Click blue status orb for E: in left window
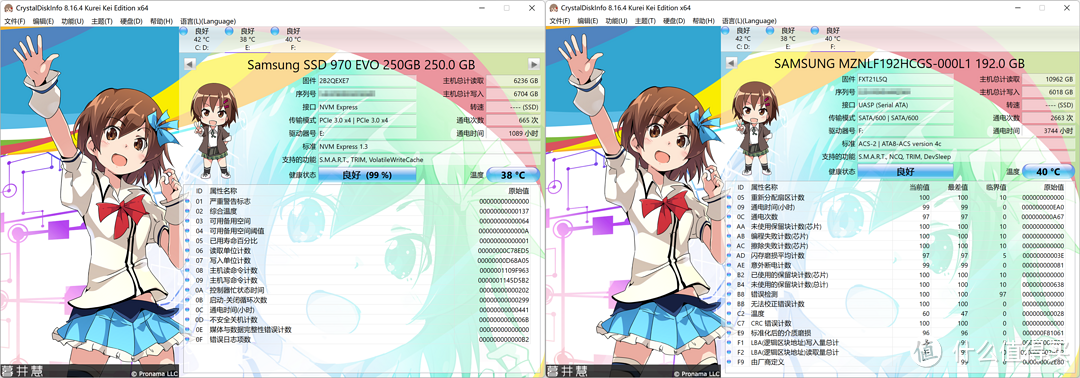The width and height of the screenshot is (1080, 378). tap(229, 31)
